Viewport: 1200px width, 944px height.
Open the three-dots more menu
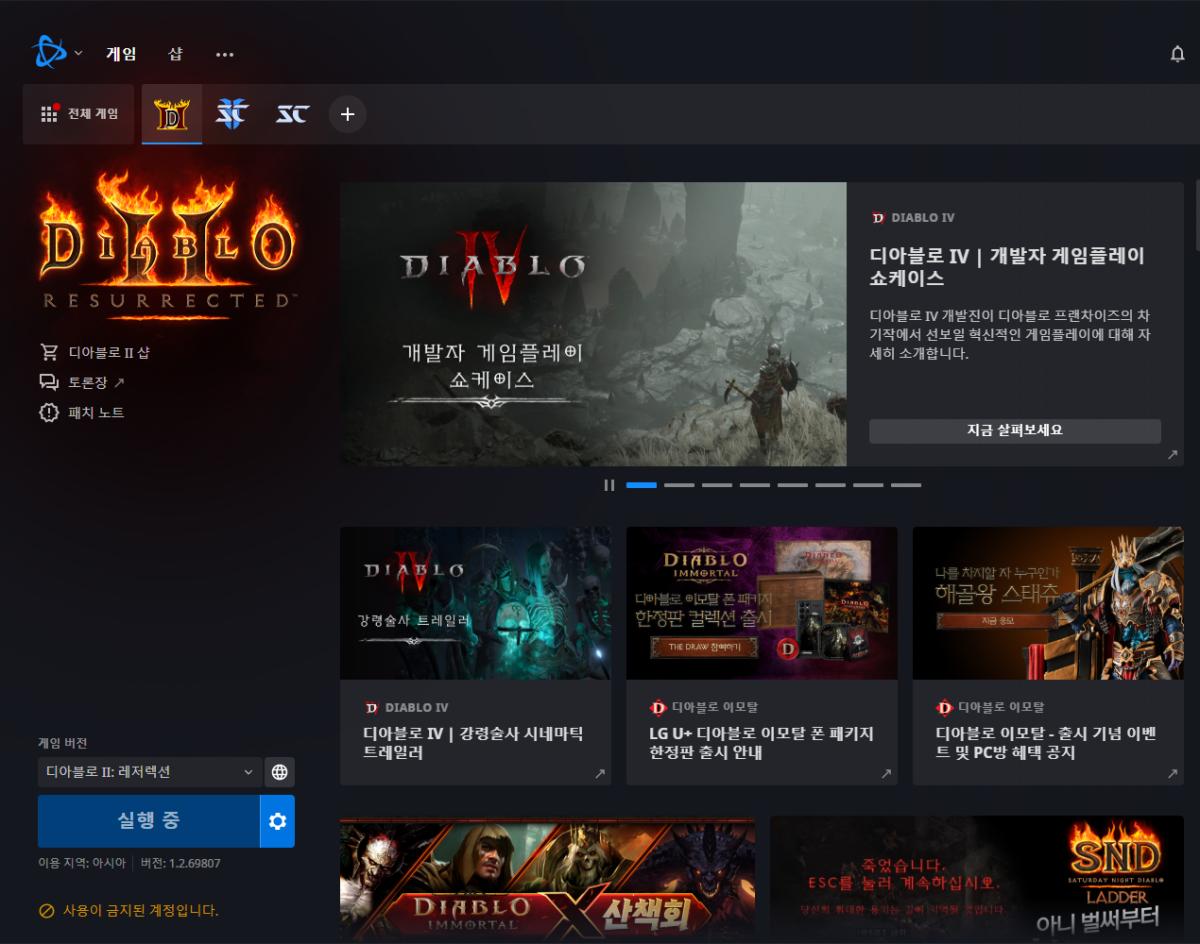click(224, 55)
